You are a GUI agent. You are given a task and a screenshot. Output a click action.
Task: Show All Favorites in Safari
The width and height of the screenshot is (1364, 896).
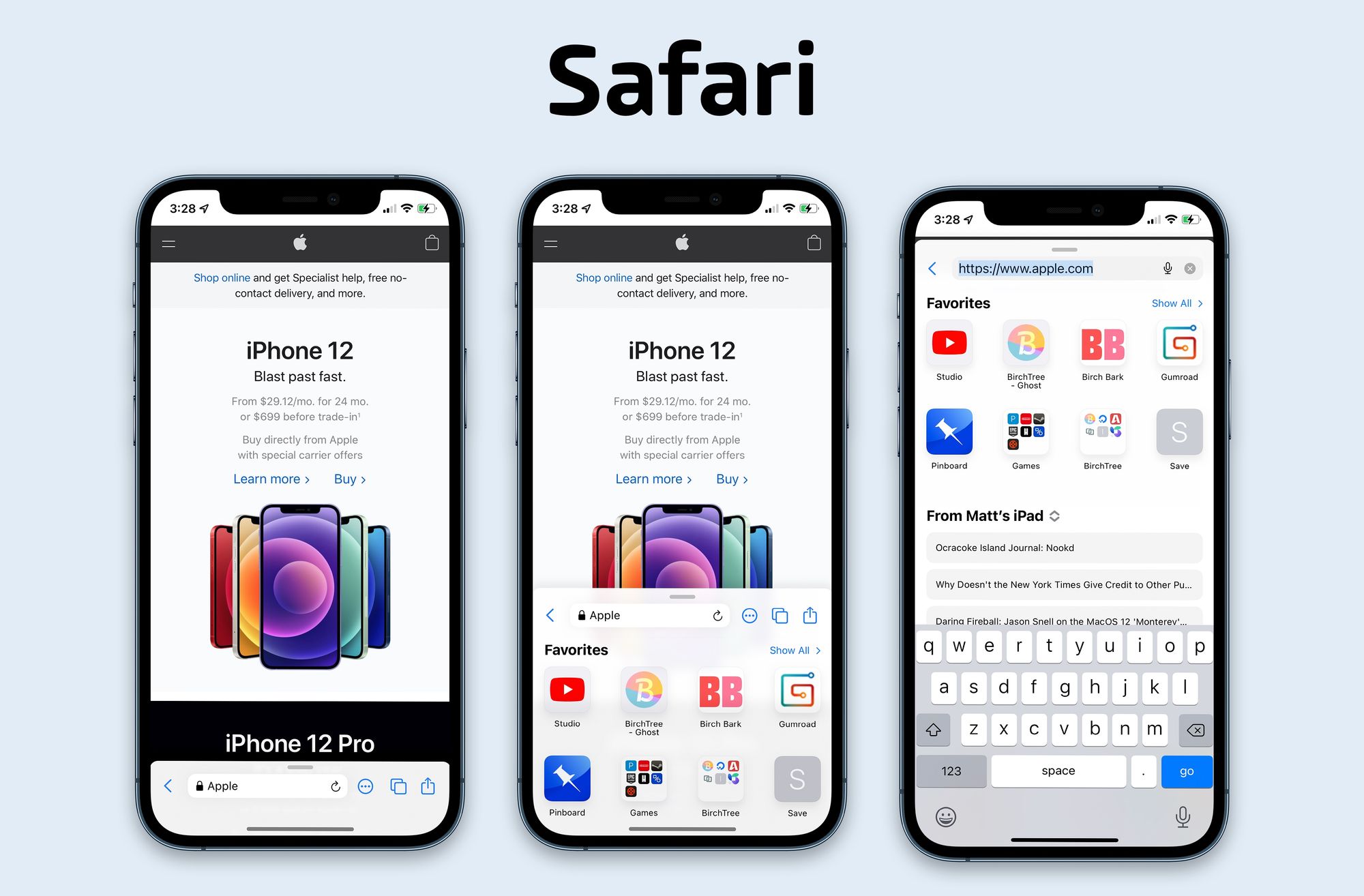tap(1175, 303)
